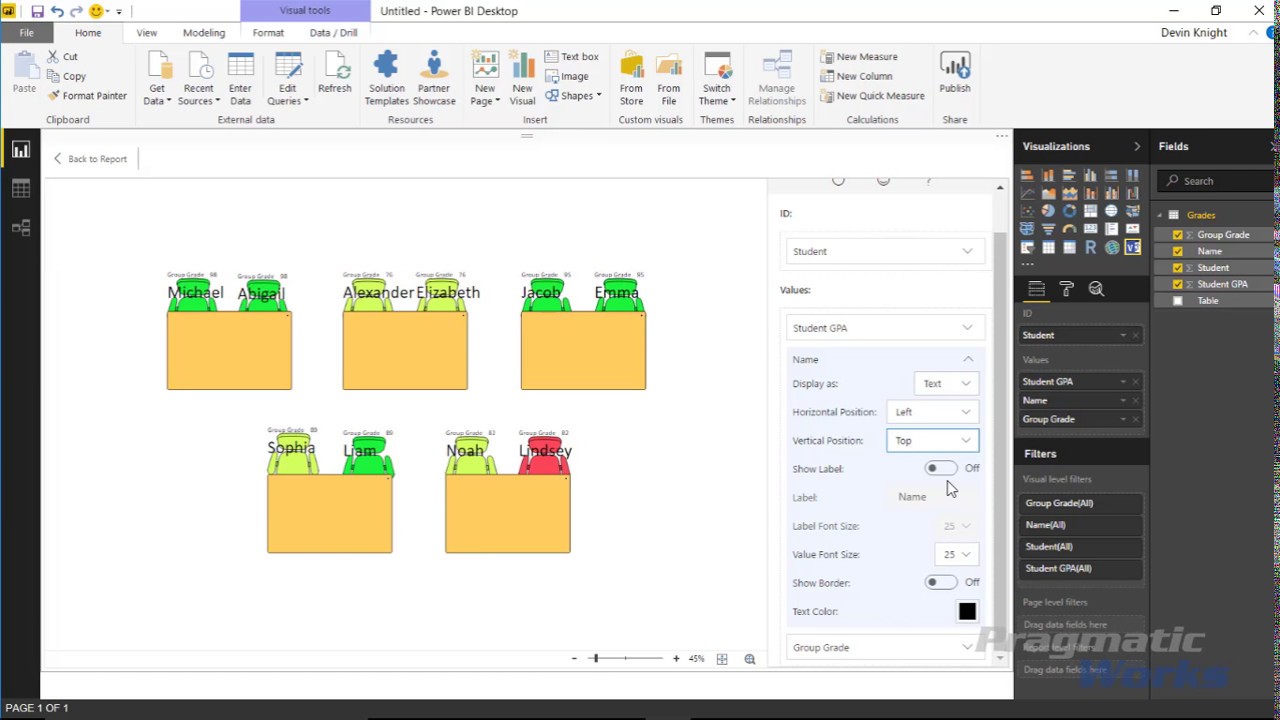Open the Fields well tab icon
This screenshot has height=720, width=1280.
(1036, 289)
